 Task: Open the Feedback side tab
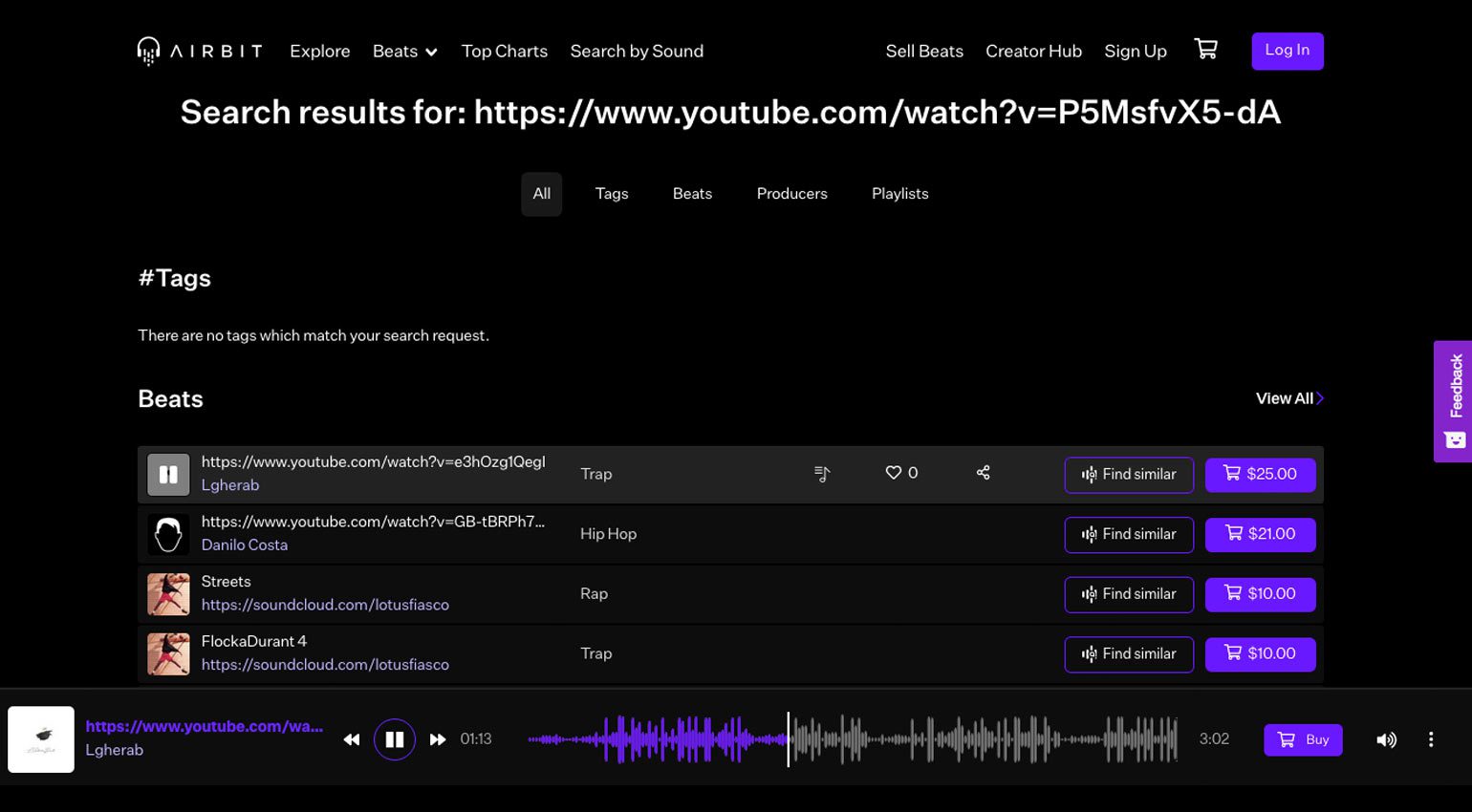coord(1453,401)
